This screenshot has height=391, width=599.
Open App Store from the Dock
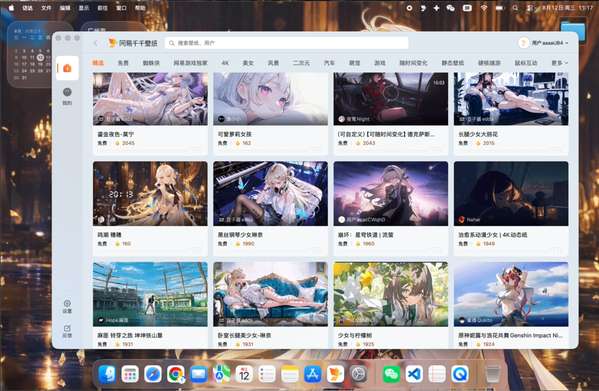click(313, 374)
